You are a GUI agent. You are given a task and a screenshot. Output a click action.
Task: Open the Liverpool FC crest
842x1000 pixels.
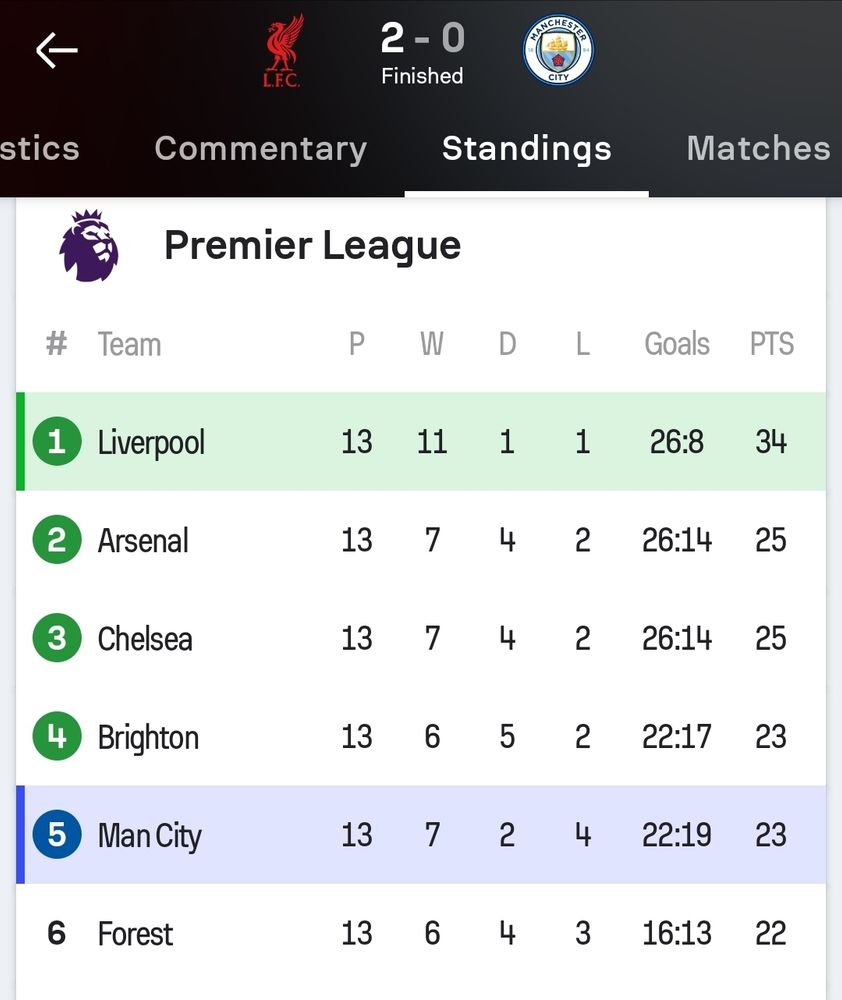pyautogui.click(x=283, y=50)
